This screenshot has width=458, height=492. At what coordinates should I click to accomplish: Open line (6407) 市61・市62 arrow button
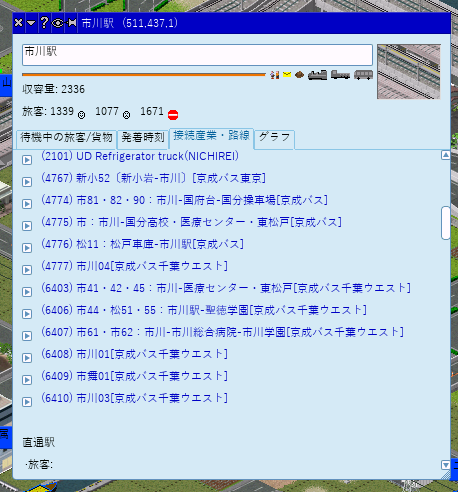(x=27, y=336)
